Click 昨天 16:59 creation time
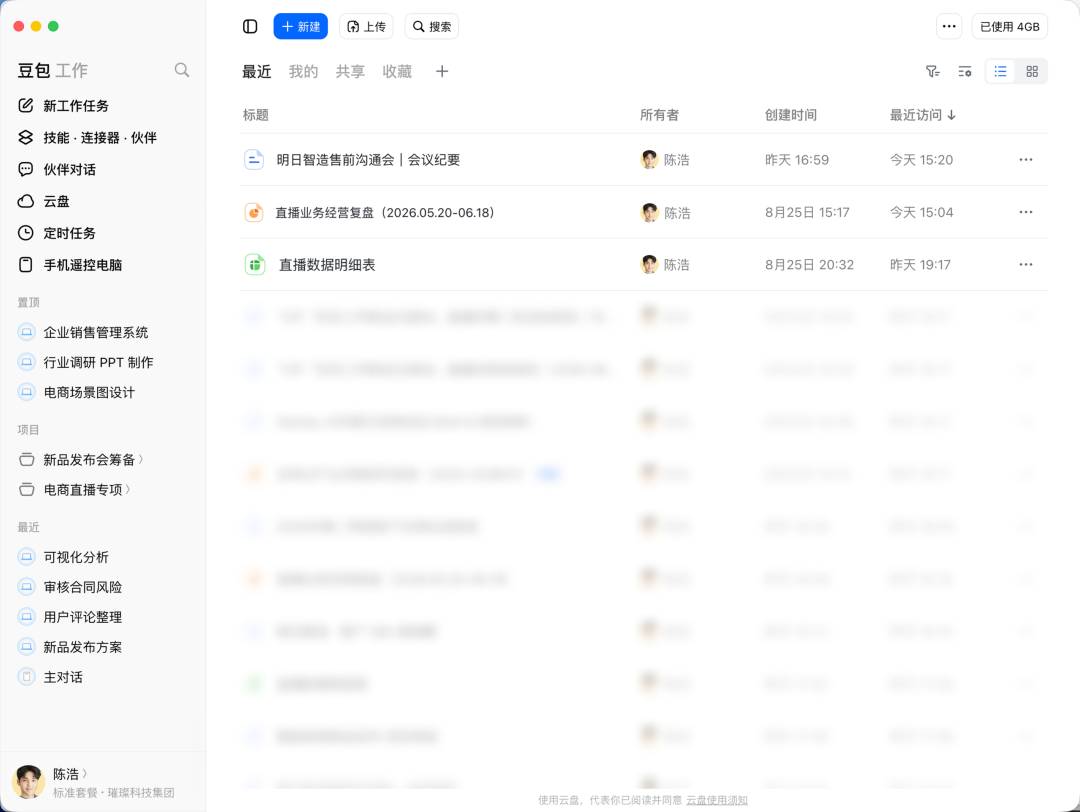Screen dimensions: 1080x812 (x=797, y=160)
